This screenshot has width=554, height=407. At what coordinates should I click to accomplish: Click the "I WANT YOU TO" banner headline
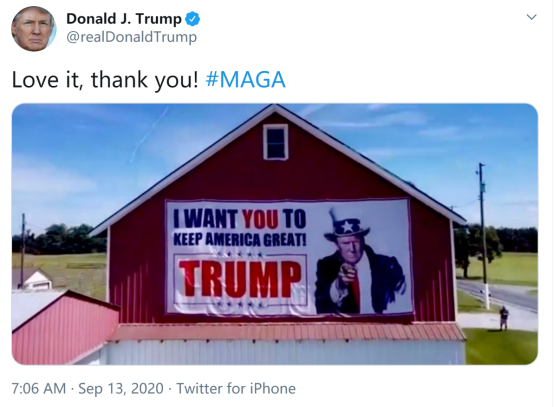240,219
